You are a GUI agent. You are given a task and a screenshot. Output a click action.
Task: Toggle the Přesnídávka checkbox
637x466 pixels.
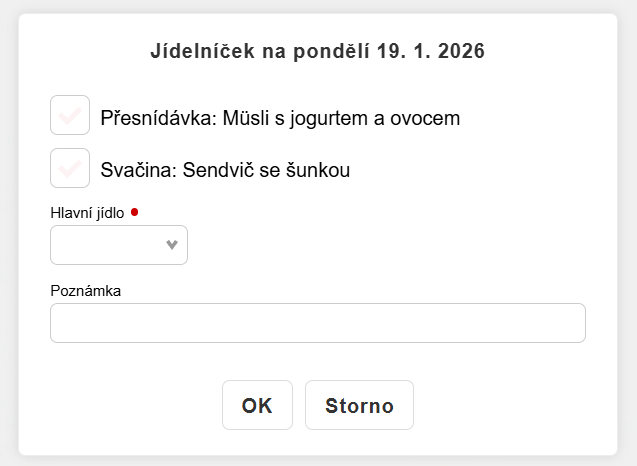70,116
